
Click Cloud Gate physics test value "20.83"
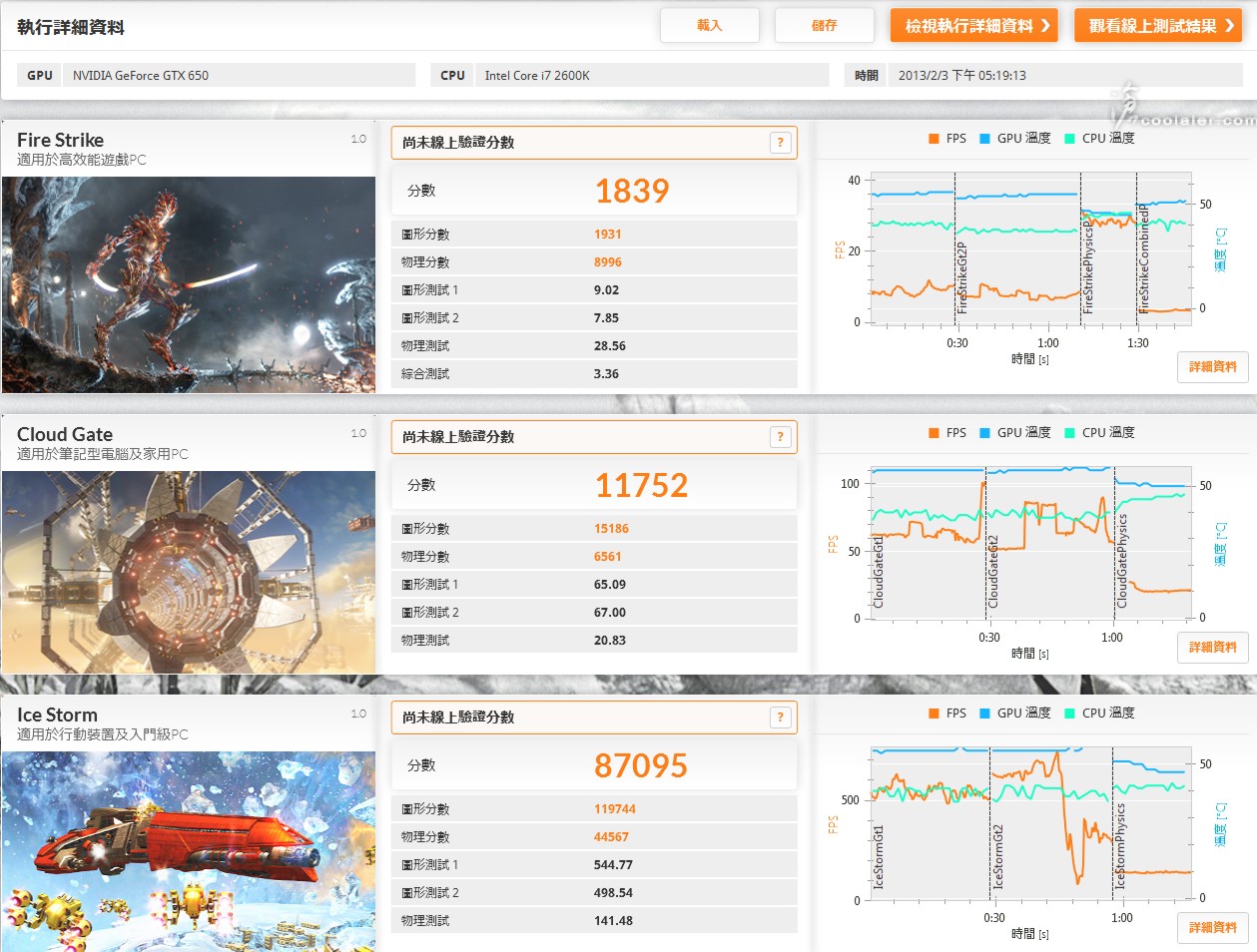(x=610, y=641)
